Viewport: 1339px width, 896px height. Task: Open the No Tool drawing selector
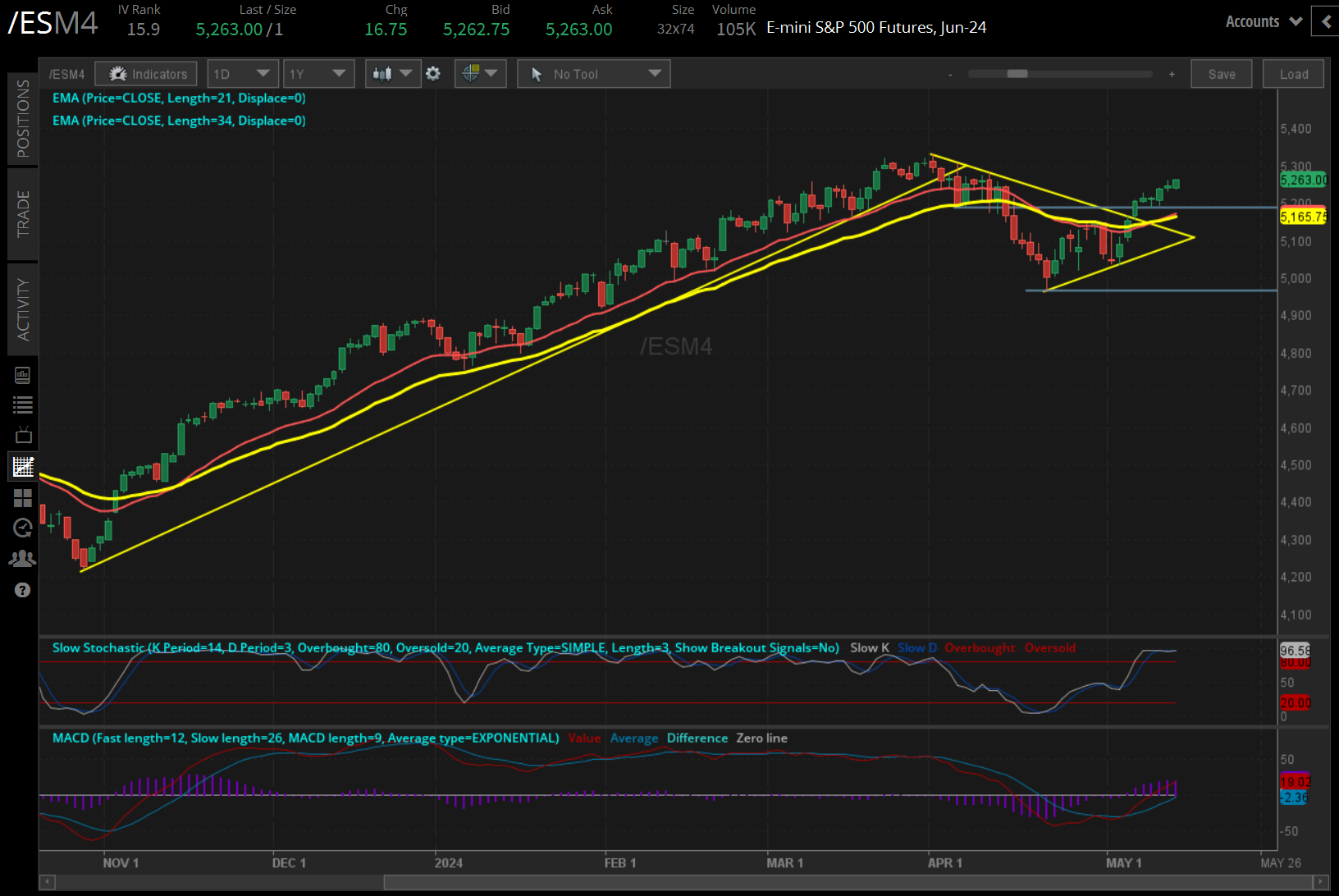point(594,74)
